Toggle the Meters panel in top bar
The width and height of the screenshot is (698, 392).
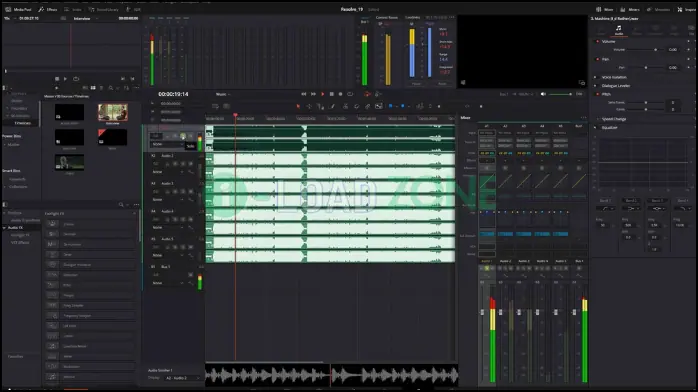[630, 9]
